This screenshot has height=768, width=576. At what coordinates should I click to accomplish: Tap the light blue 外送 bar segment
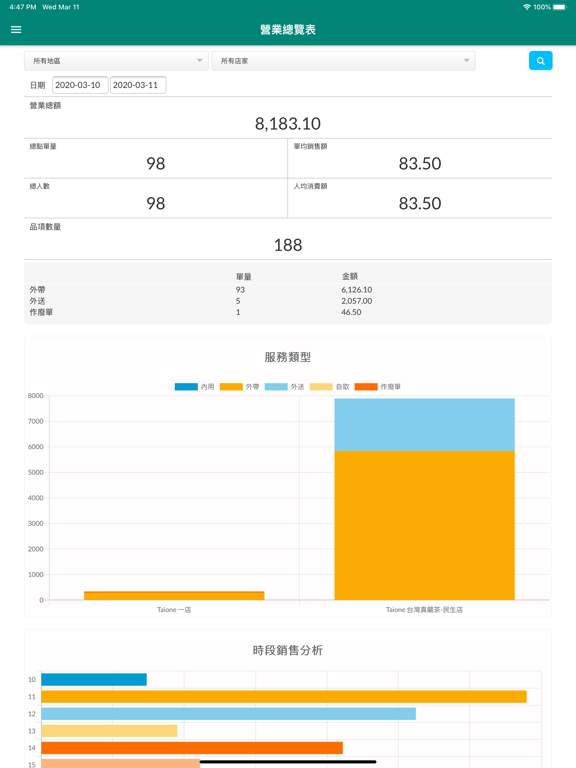pos(425,425)
